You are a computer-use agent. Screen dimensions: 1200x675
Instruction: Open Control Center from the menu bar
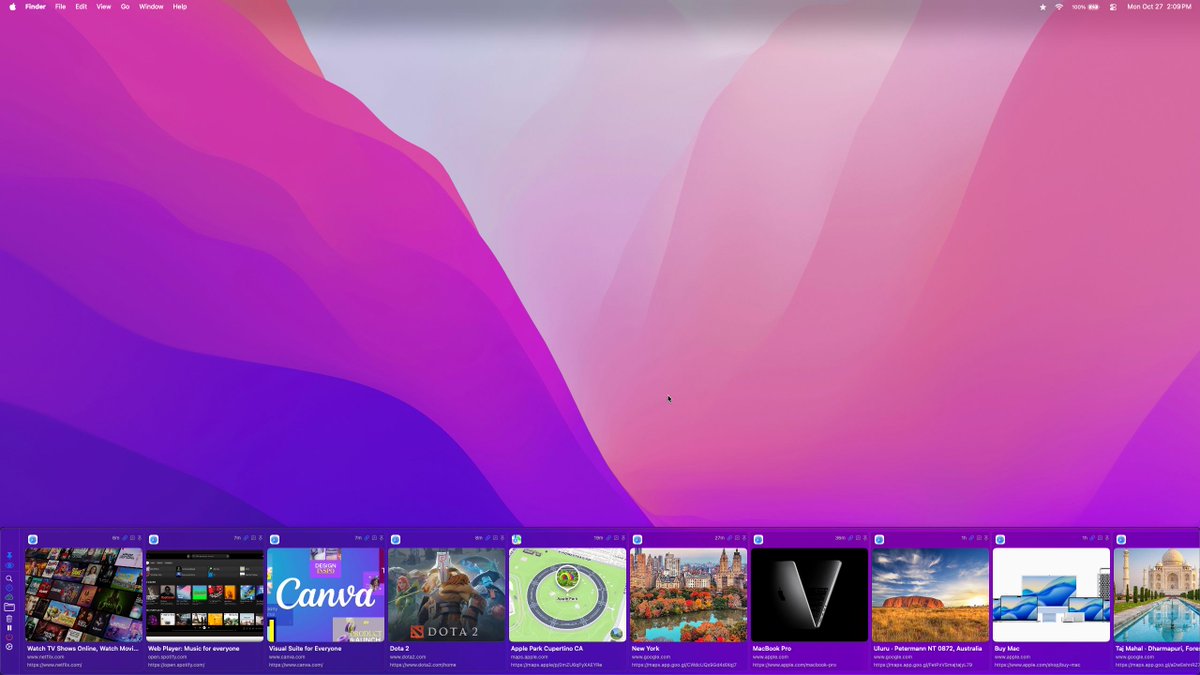click(1113, 6)
